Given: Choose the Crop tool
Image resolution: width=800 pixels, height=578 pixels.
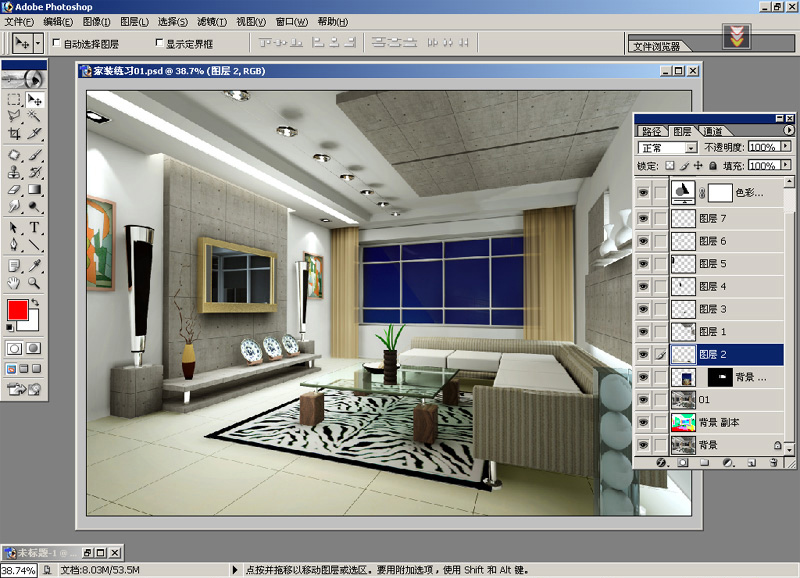Looking at the screenshot, I should tap(14, 133).
